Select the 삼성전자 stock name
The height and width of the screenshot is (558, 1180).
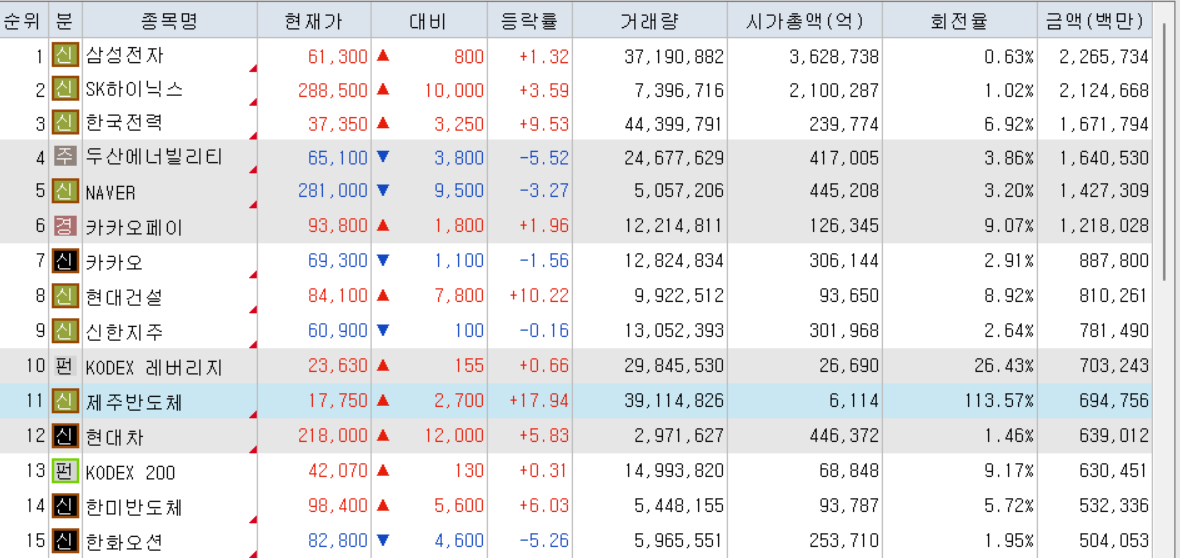pyautogui.click(x=124, y=56)
